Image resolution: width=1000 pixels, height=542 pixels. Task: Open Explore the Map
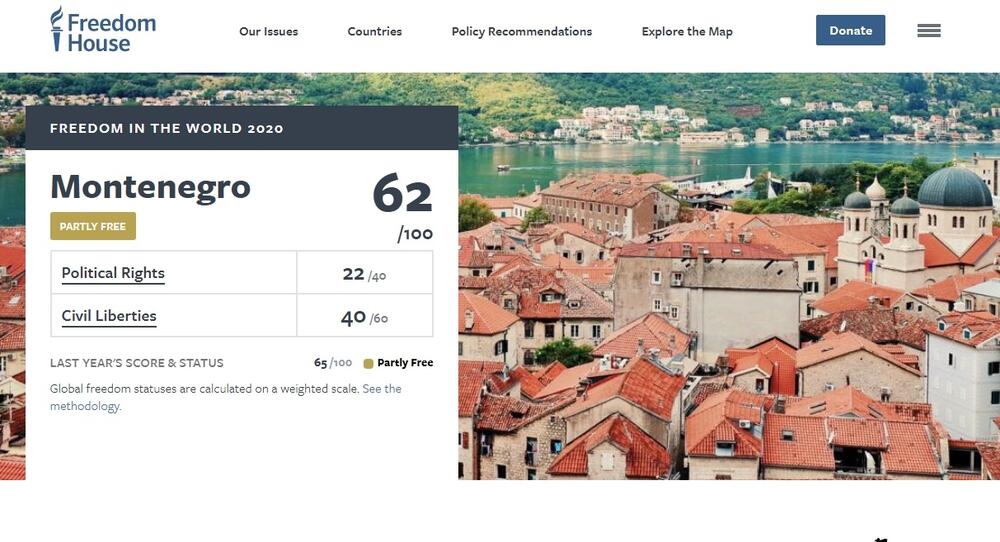pos(687,31)
